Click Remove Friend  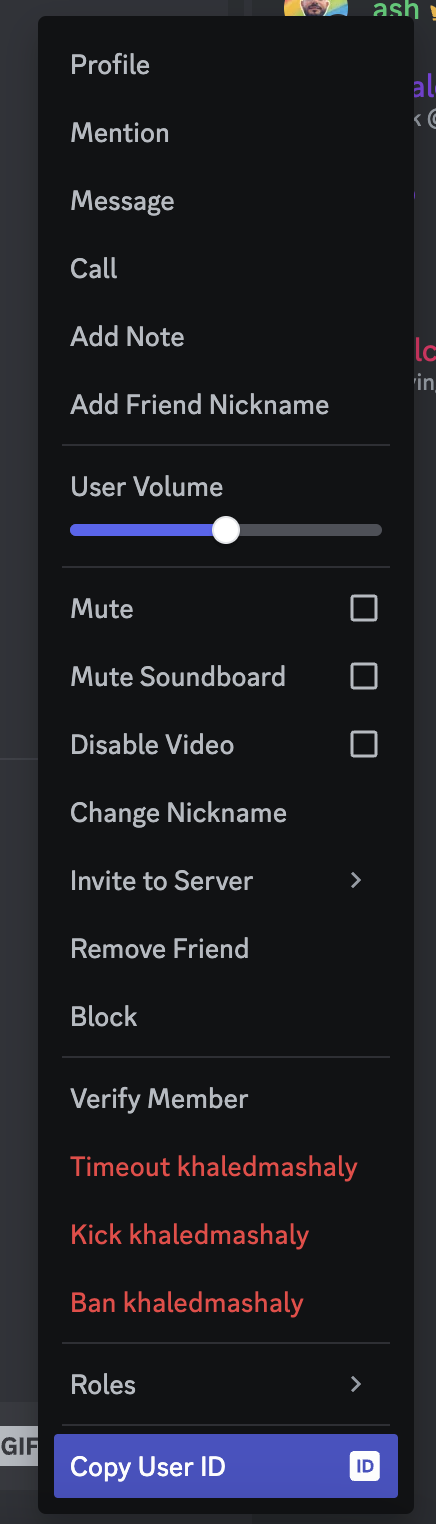coord(226,949)
